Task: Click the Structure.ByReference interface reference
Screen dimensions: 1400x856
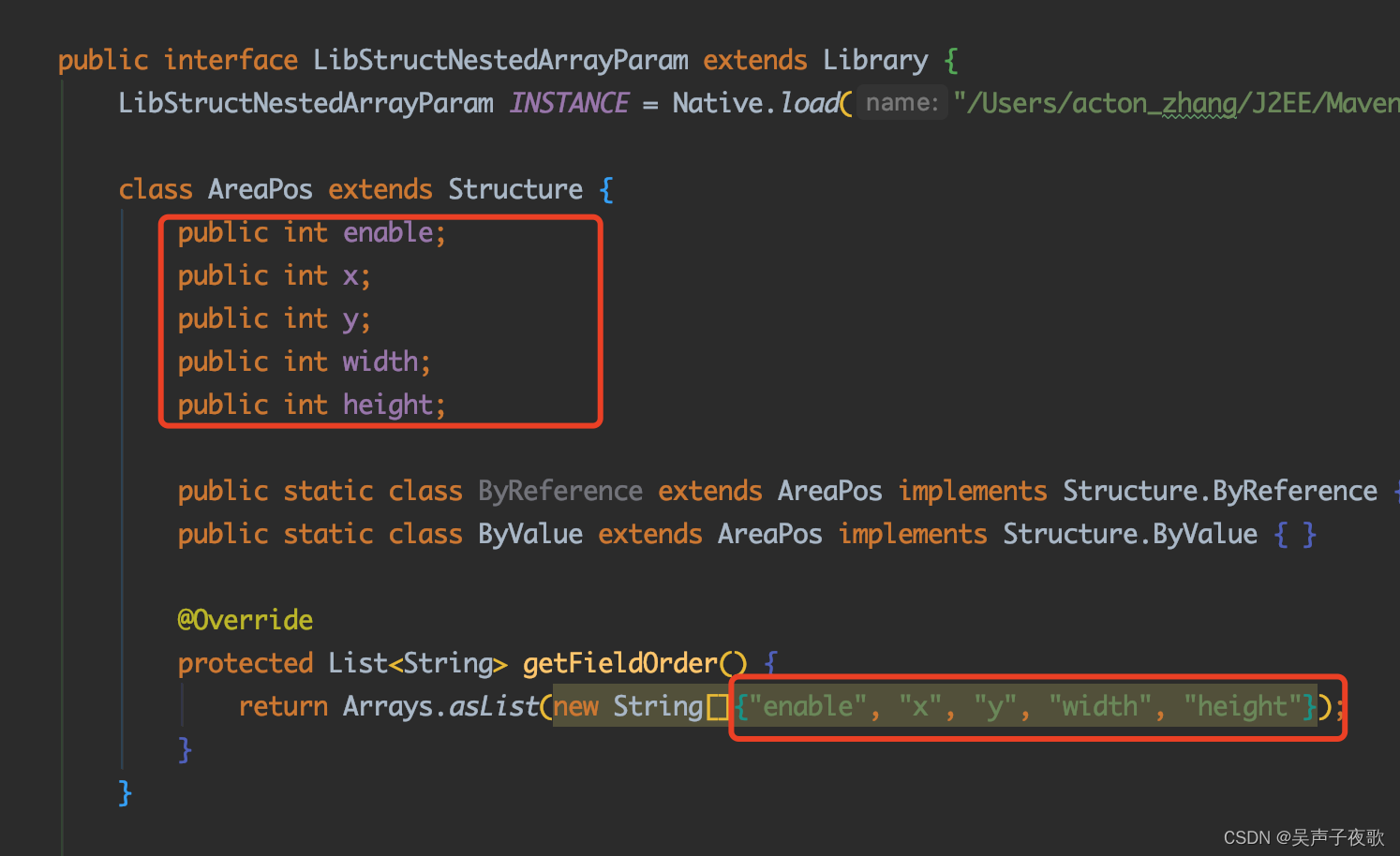Action: tap(1220, 491)
